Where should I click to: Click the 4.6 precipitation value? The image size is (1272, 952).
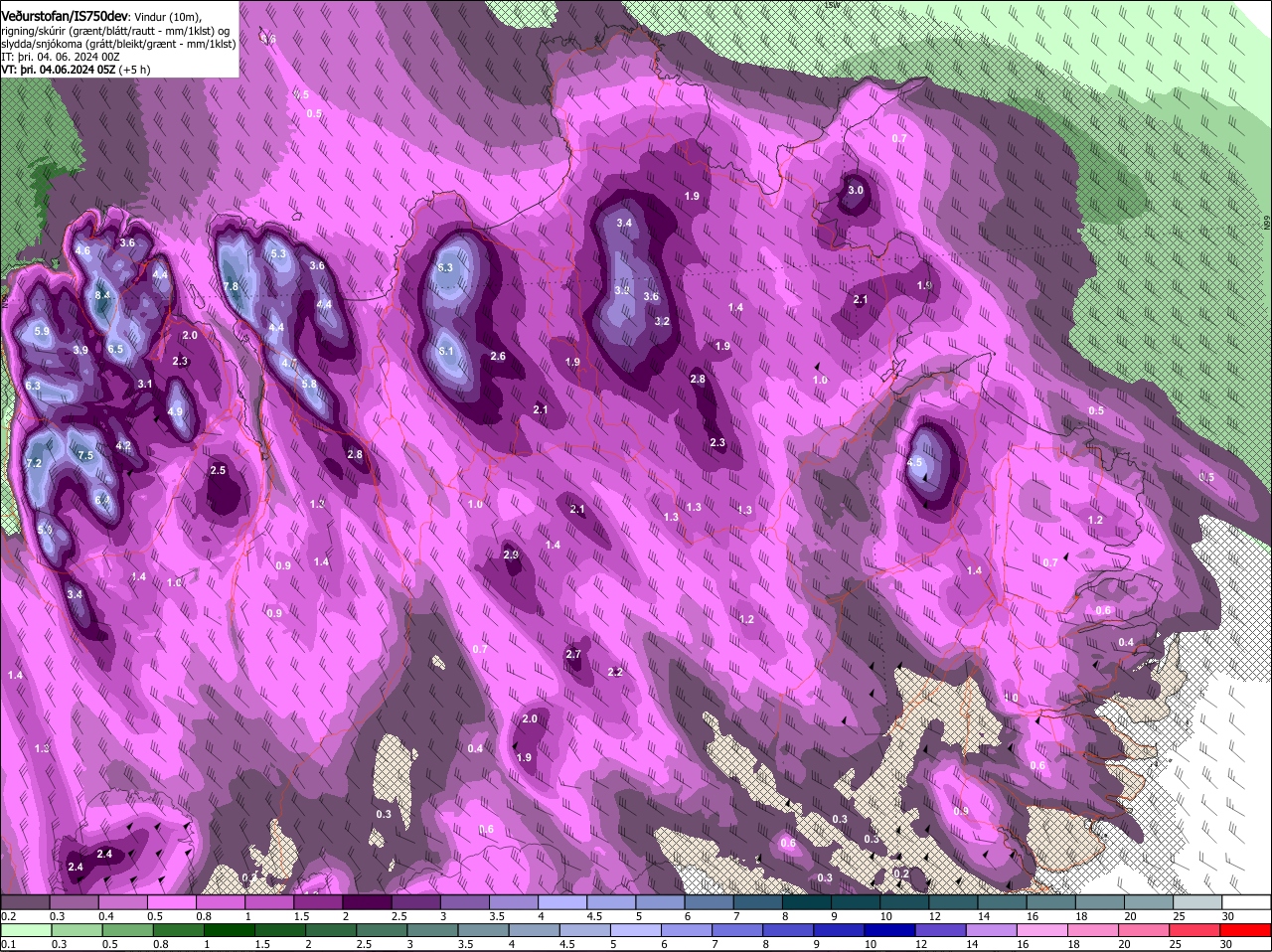coord(82,251)
